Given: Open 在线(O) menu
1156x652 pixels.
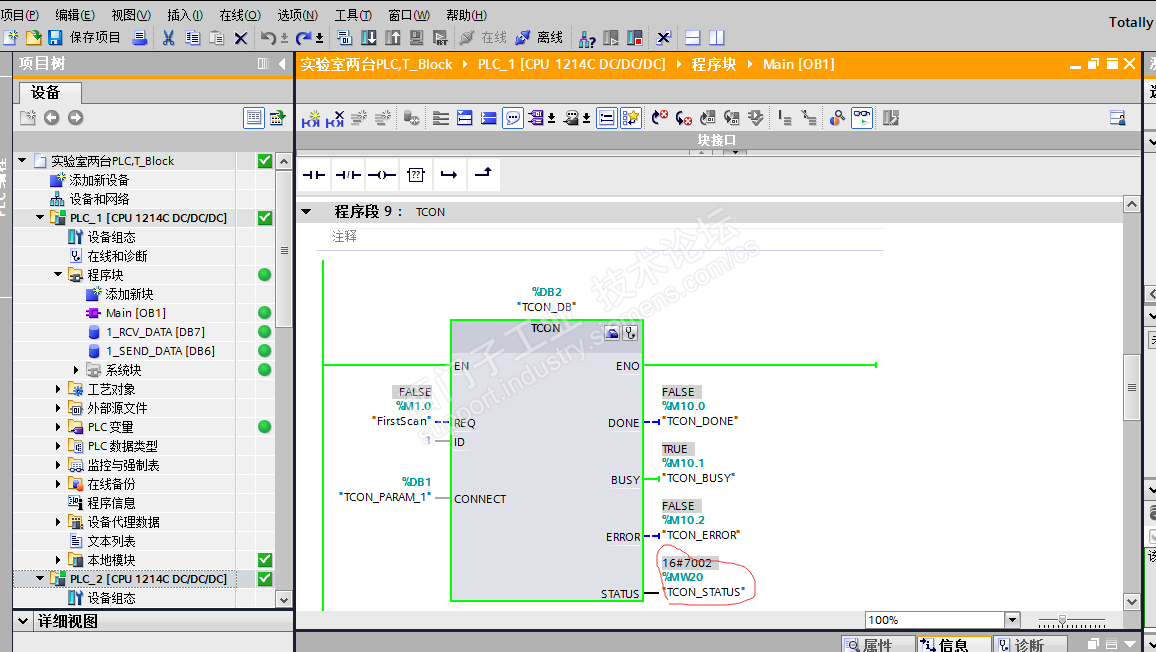Looking at the screenshot, I should 240,15.
